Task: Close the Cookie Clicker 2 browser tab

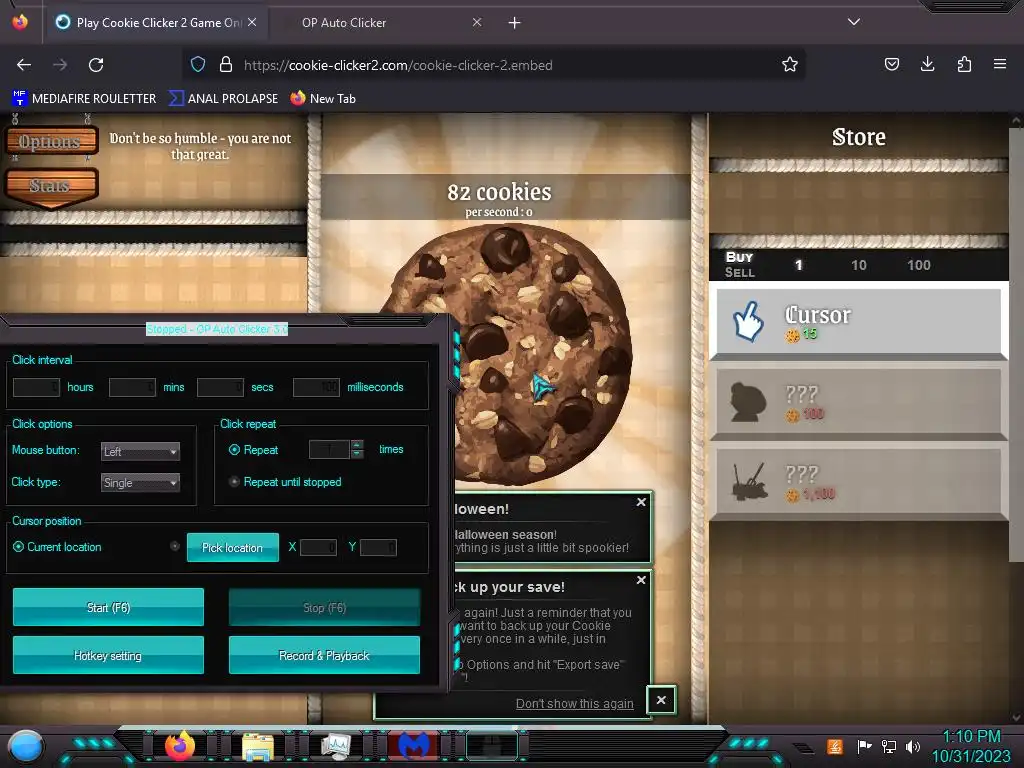Action: pos(252,22)
